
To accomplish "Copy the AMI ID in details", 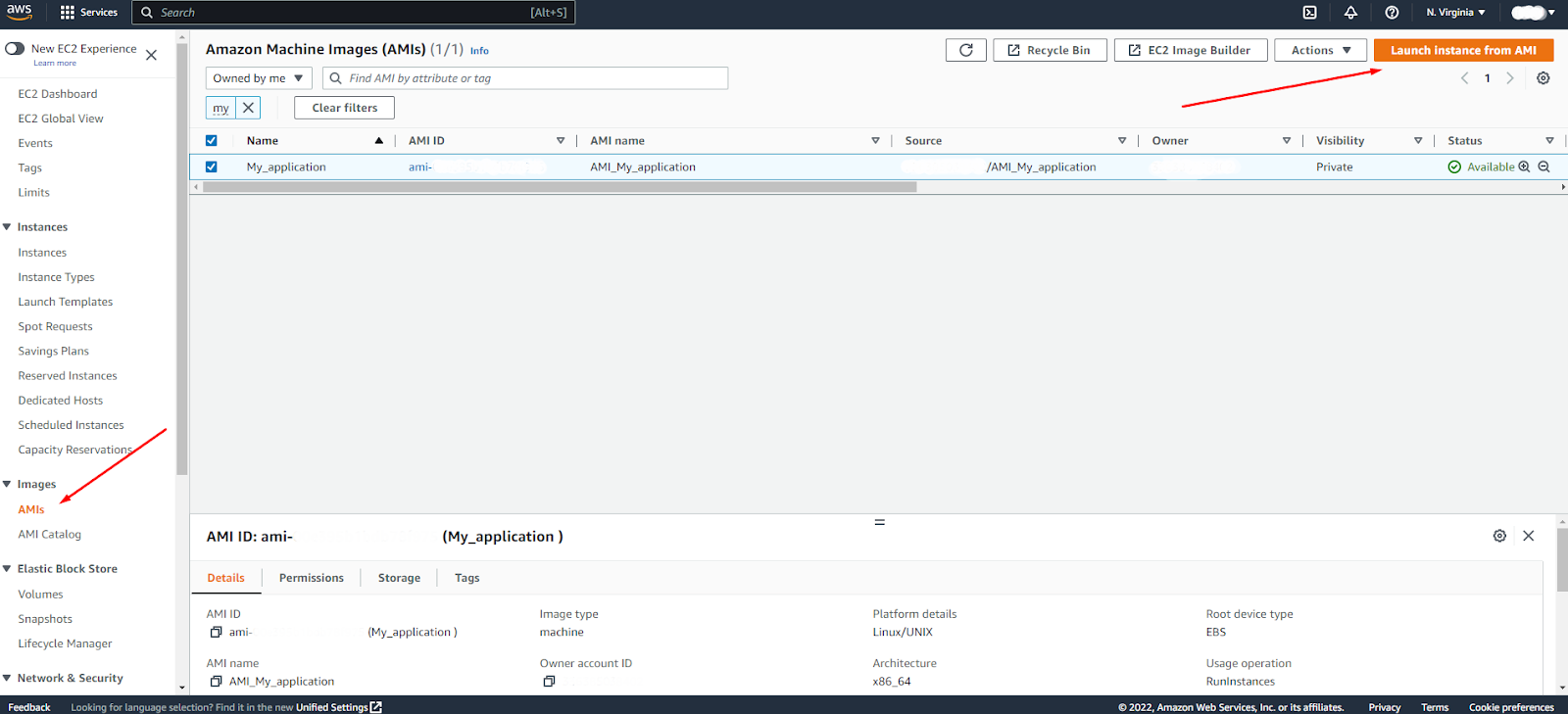I will (216, 632).
